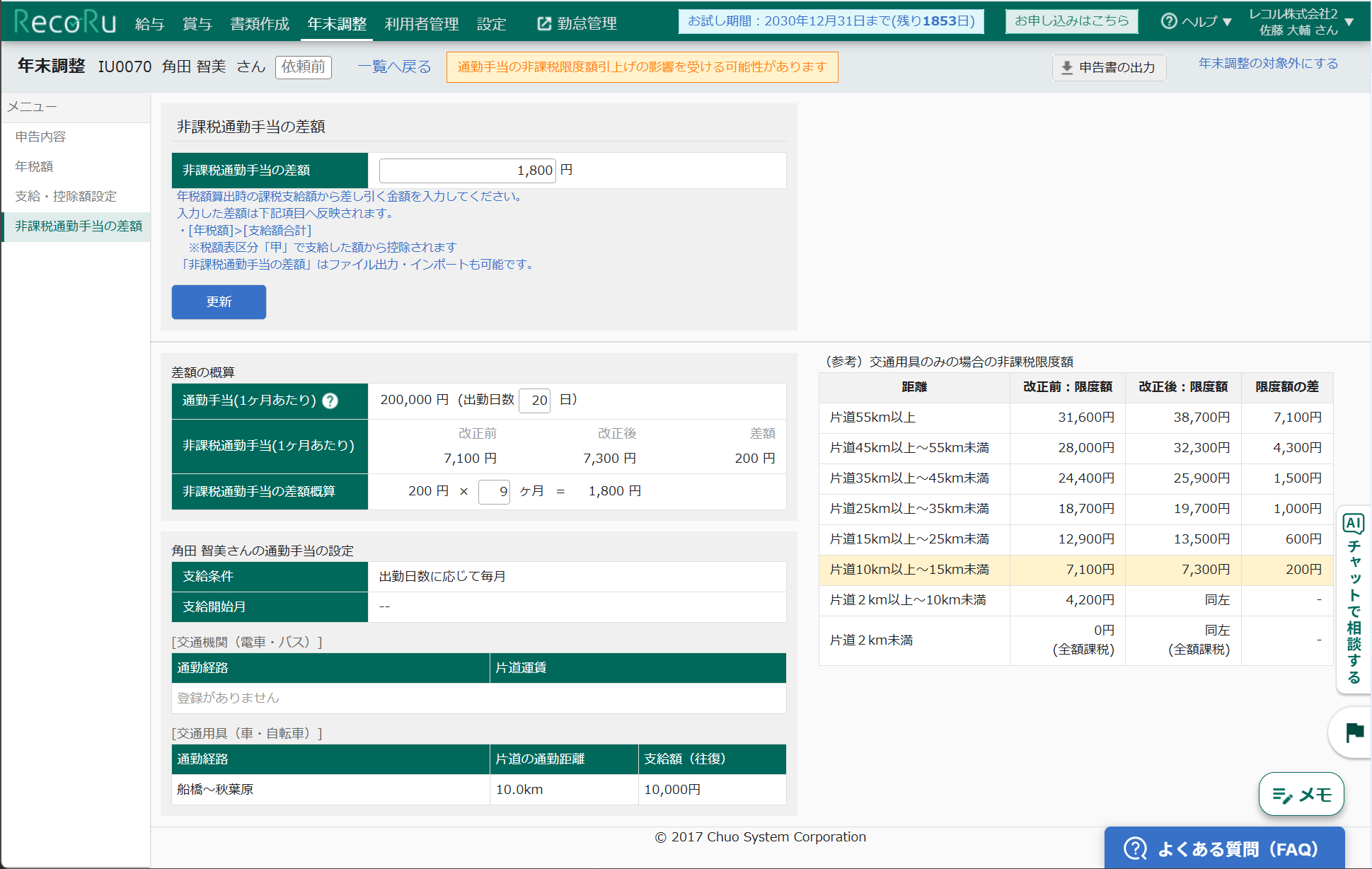Open the AI chat consultation sidebar icon
This screenshot has width=1372, height=869.
coord(1354,524)
